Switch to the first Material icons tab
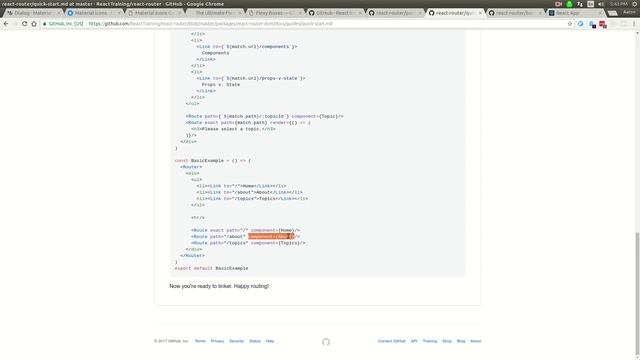The height and width of the screenshot is (360, 640). click(93, 13)
